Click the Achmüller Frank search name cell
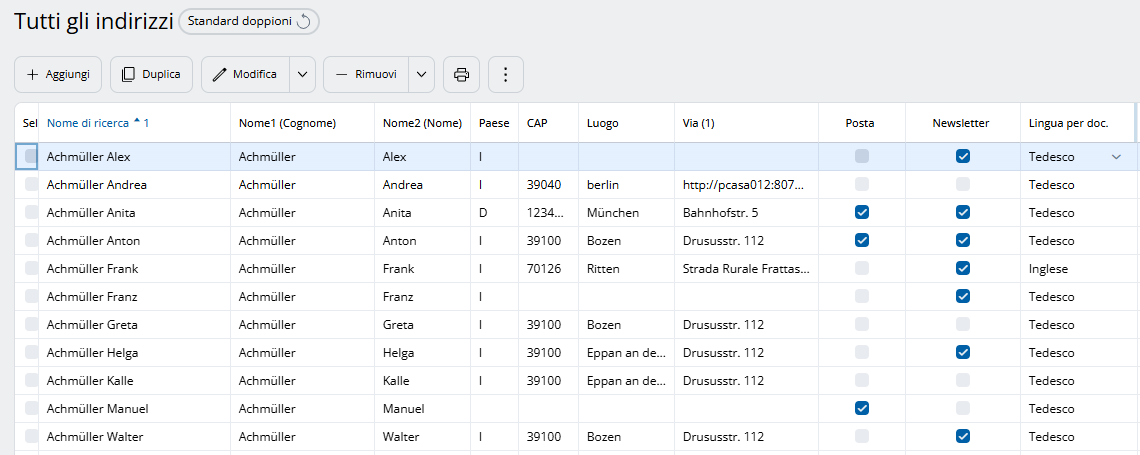The width and height of the screenshot is (1140, 455). pyautogui.click(x=93, y=269)
